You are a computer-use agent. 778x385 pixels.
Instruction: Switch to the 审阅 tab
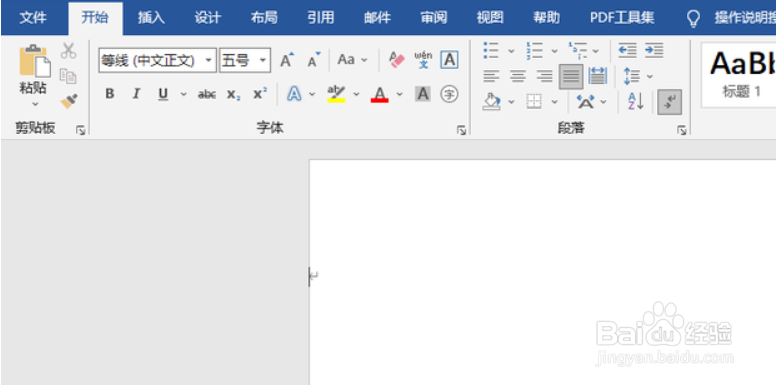click(434, 18)
